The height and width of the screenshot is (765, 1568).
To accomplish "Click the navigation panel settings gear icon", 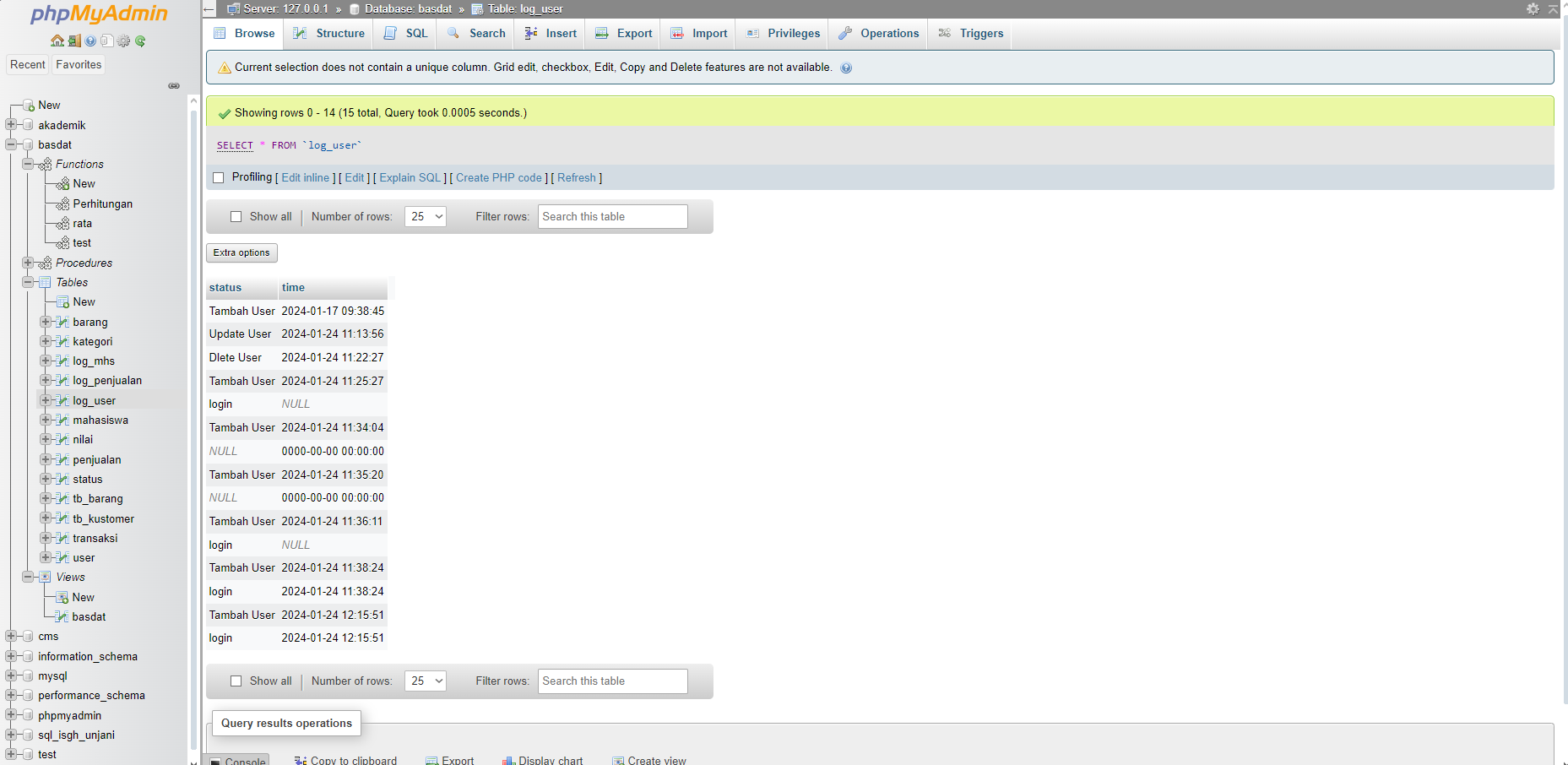I will [124, 41].
